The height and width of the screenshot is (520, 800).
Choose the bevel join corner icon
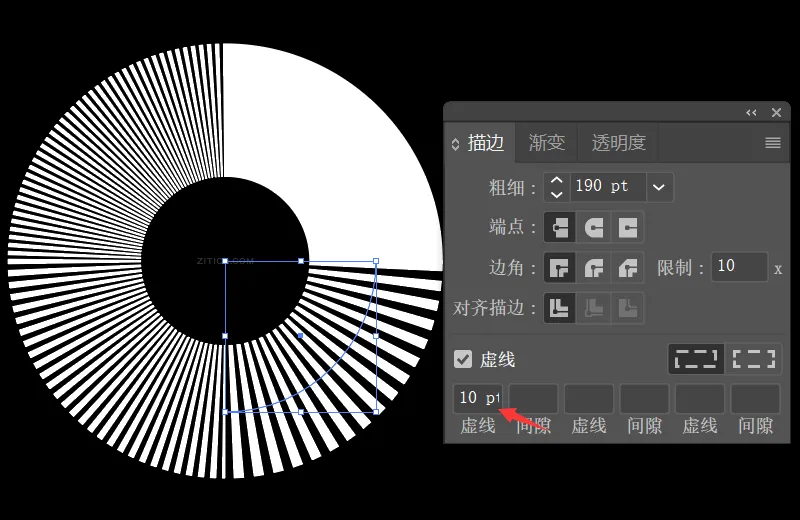pos(627,267)
